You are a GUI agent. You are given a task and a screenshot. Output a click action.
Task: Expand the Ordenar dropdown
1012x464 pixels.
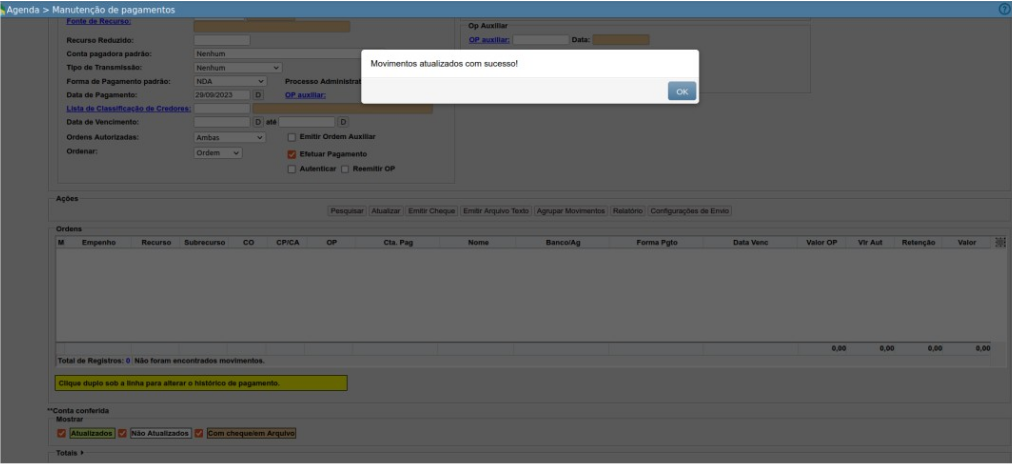click(x=218, y=153)
